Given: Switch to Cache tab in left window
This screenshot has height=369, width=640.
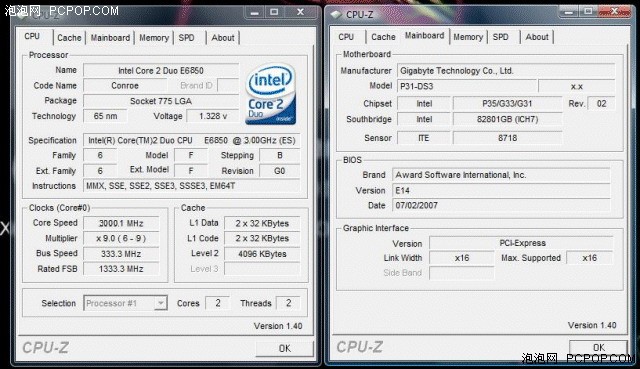Looking at the screenshot, I should click(69, 38).
